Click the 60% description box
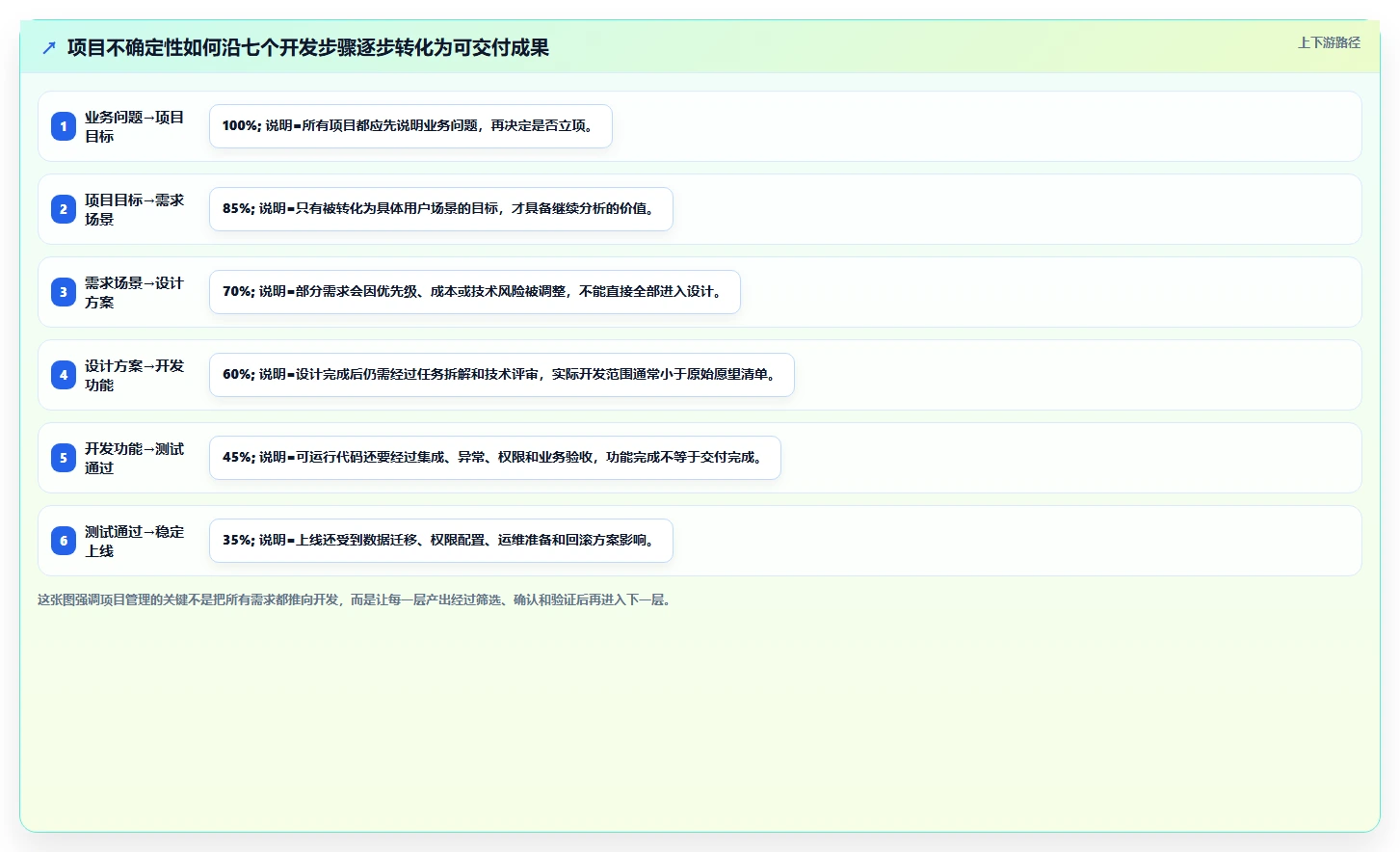Viewport: 1400px width, 852px height. pos(502,375)
